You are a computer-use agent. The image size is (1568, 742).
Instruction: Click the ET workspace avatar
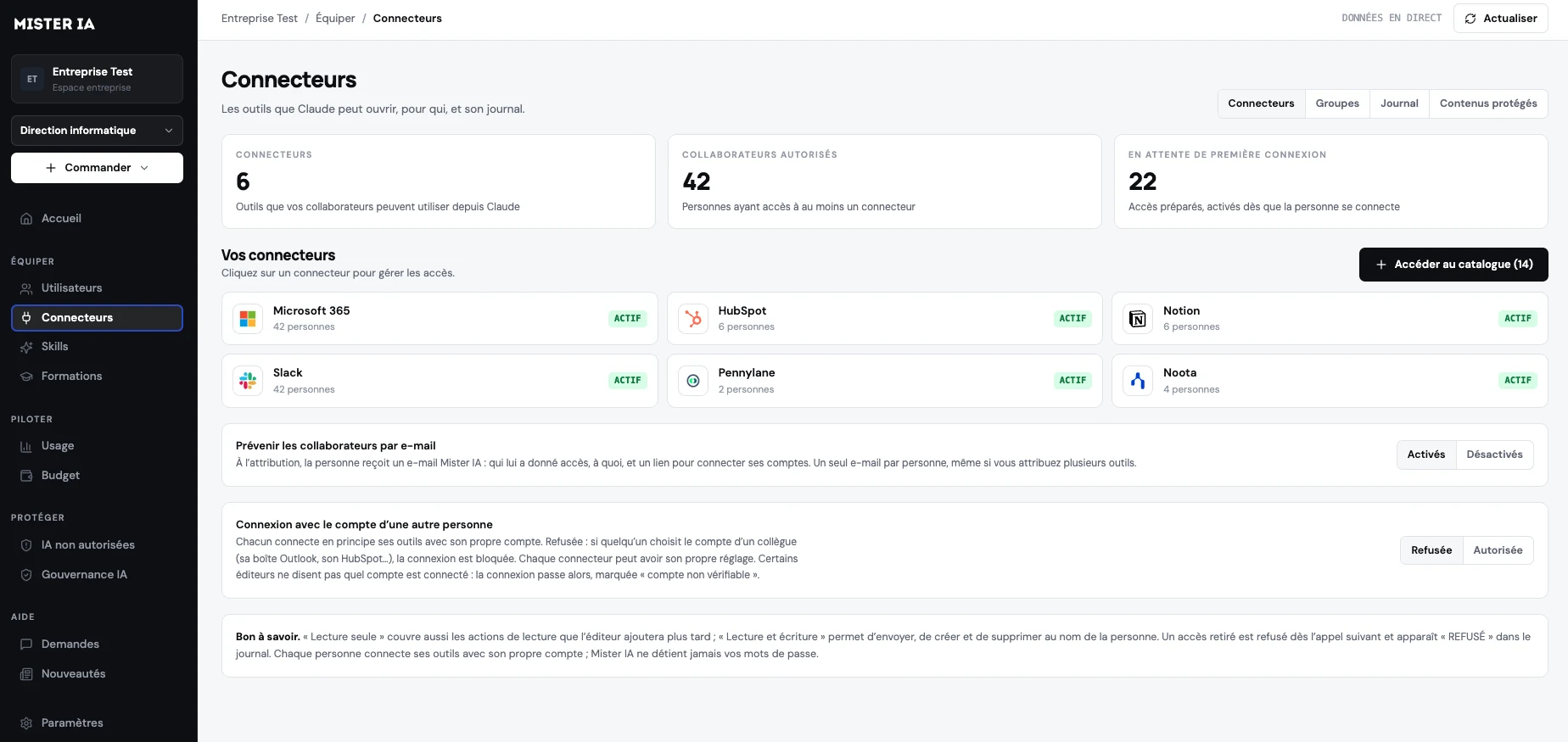[32, 79]
